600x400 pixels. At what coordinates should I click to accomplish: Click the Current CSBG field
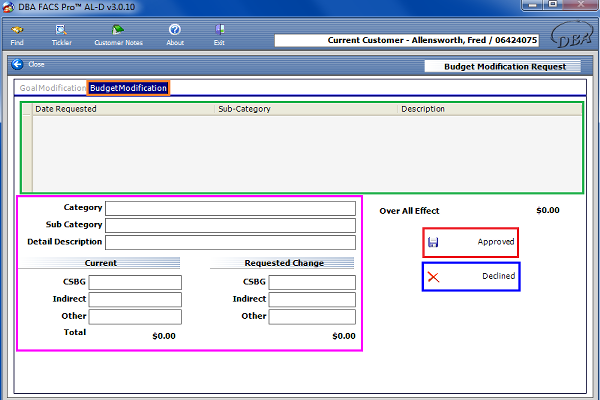pos(135,282)
